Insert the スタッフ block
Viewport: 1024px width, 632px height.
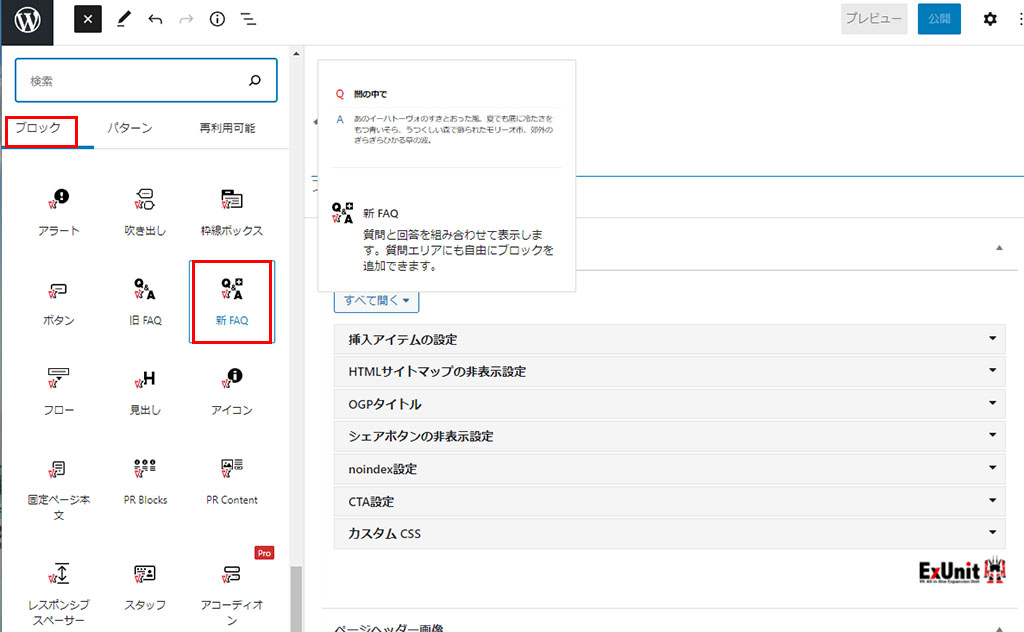145,585
